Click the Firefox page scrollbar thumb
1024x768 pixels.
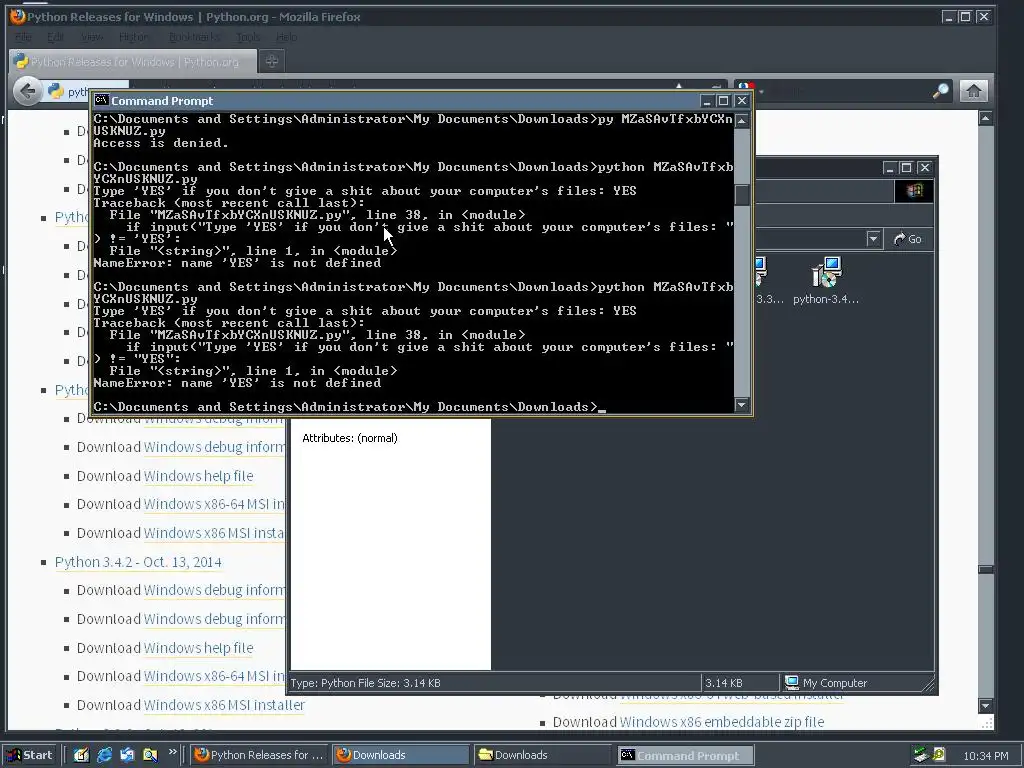pyautogui.click(x=985, y=569)
